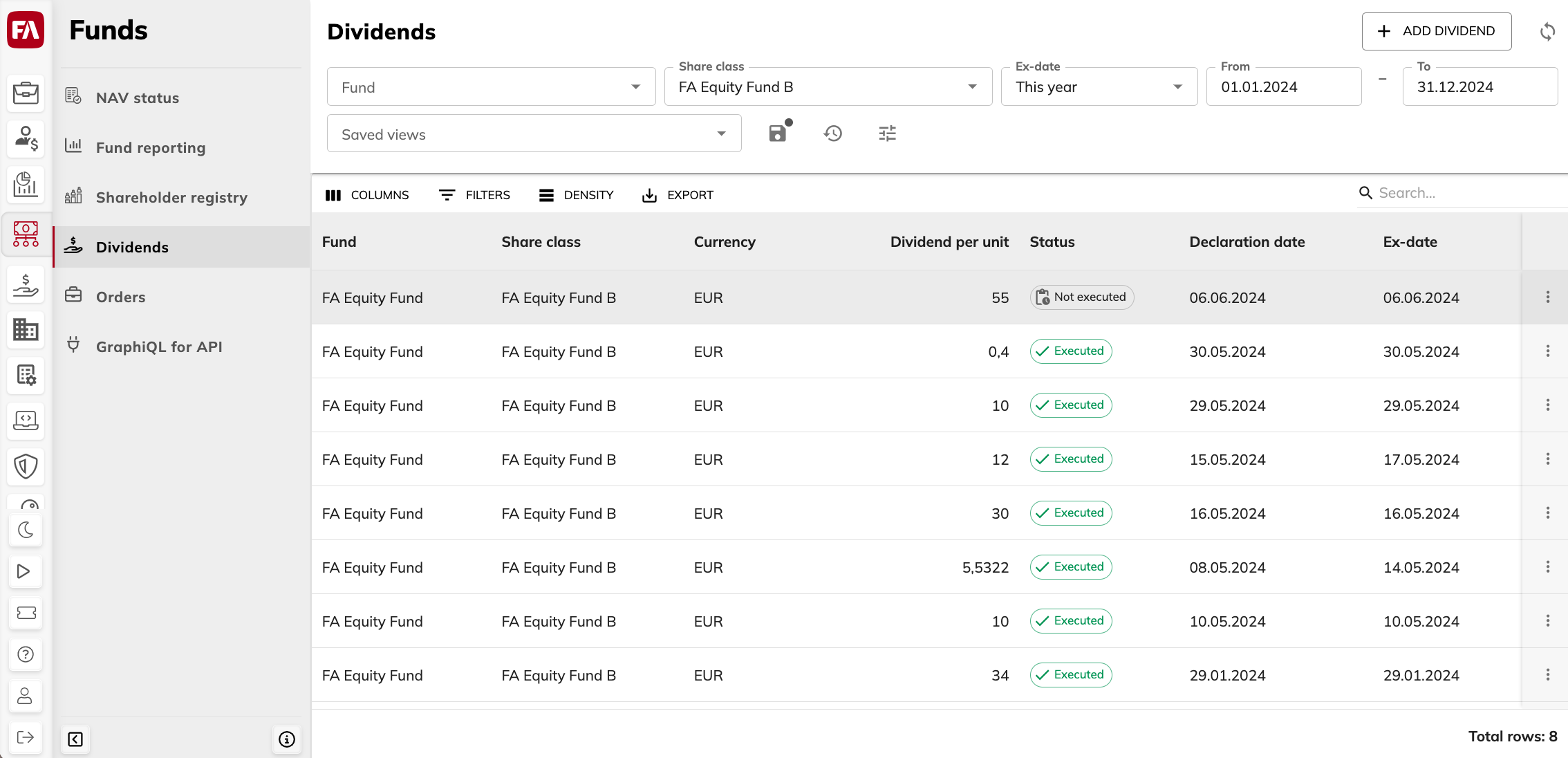Sort by Declaration date column header
Image resolution: width=1568 pixels, height=758 pixels.
pos(1247,242)
